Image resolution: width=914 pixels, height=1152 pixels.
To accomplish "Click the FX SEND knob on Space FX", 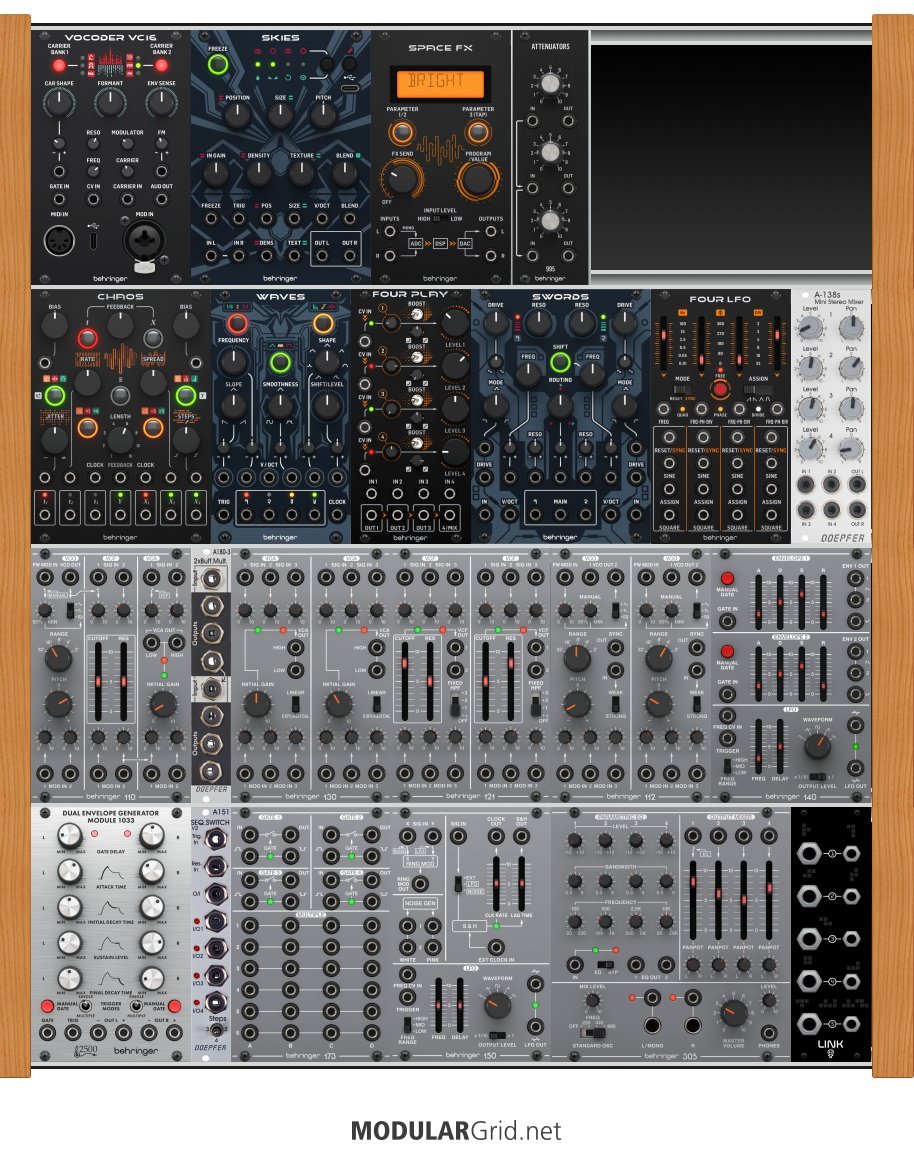I will coord(402,177).
